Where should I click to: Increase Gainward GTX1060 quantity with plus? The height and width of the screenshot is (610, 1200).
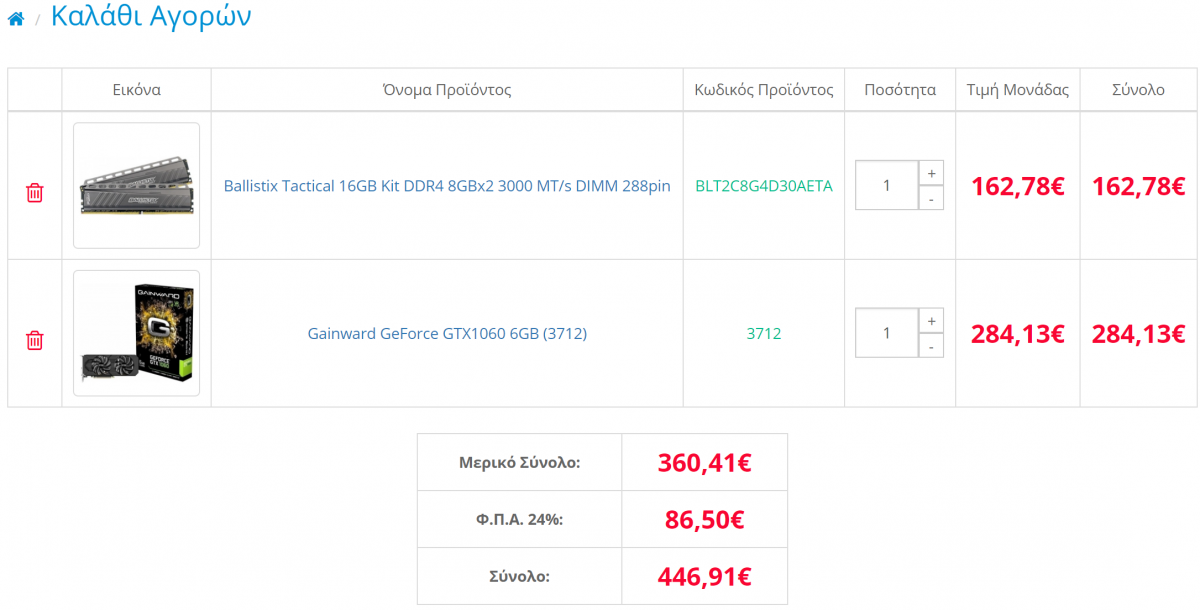tap(931, 321)
